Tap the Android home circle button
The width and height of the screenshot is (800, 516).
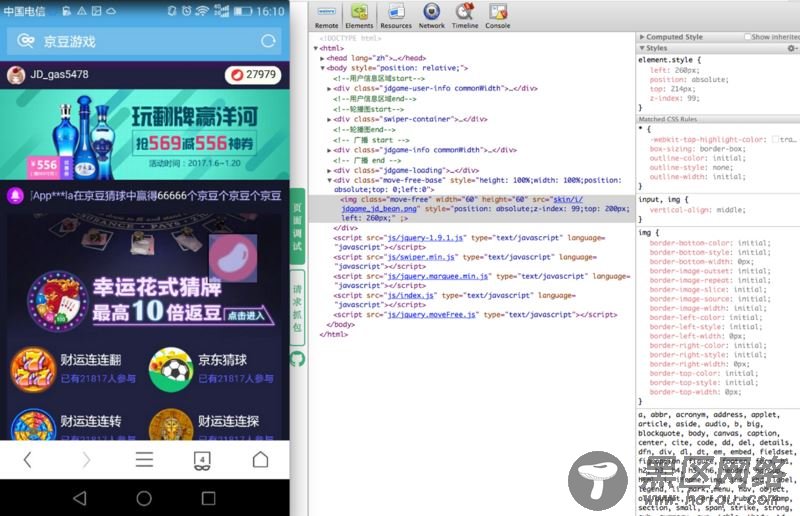144,498
